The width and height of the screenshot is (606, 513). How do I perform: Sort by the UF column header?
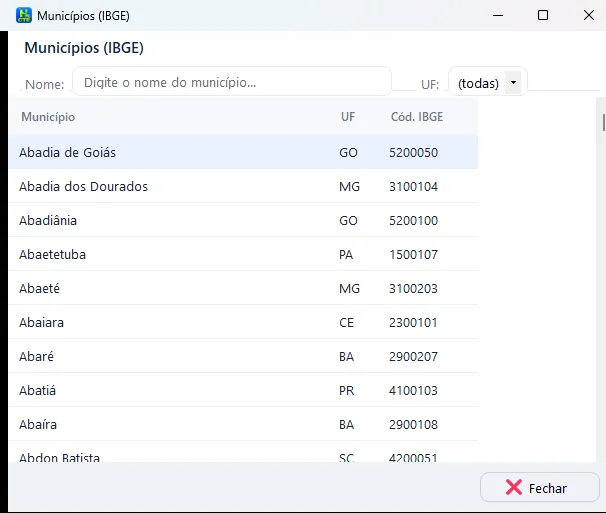348,117
